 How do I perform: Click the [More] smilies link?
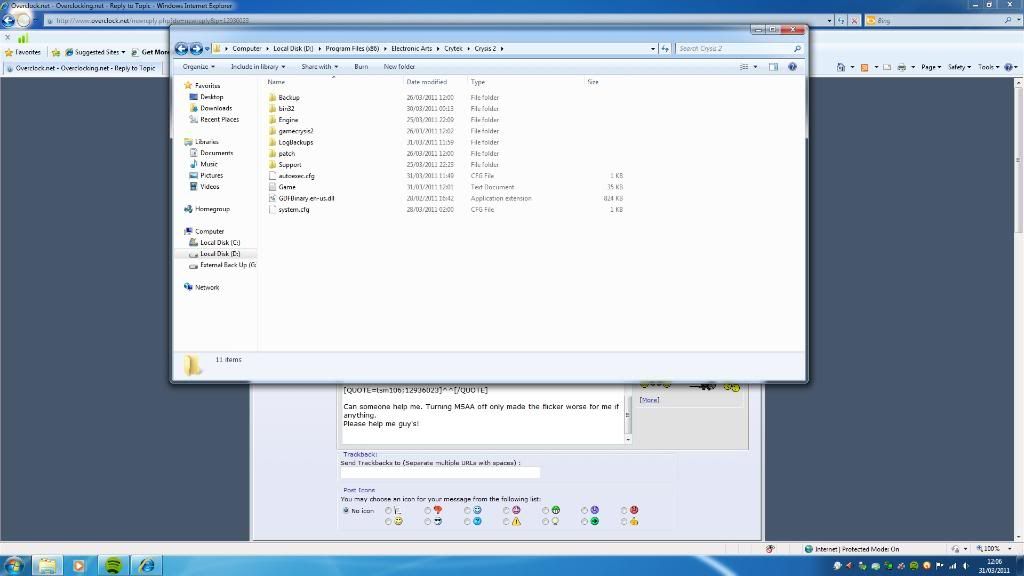649,400
